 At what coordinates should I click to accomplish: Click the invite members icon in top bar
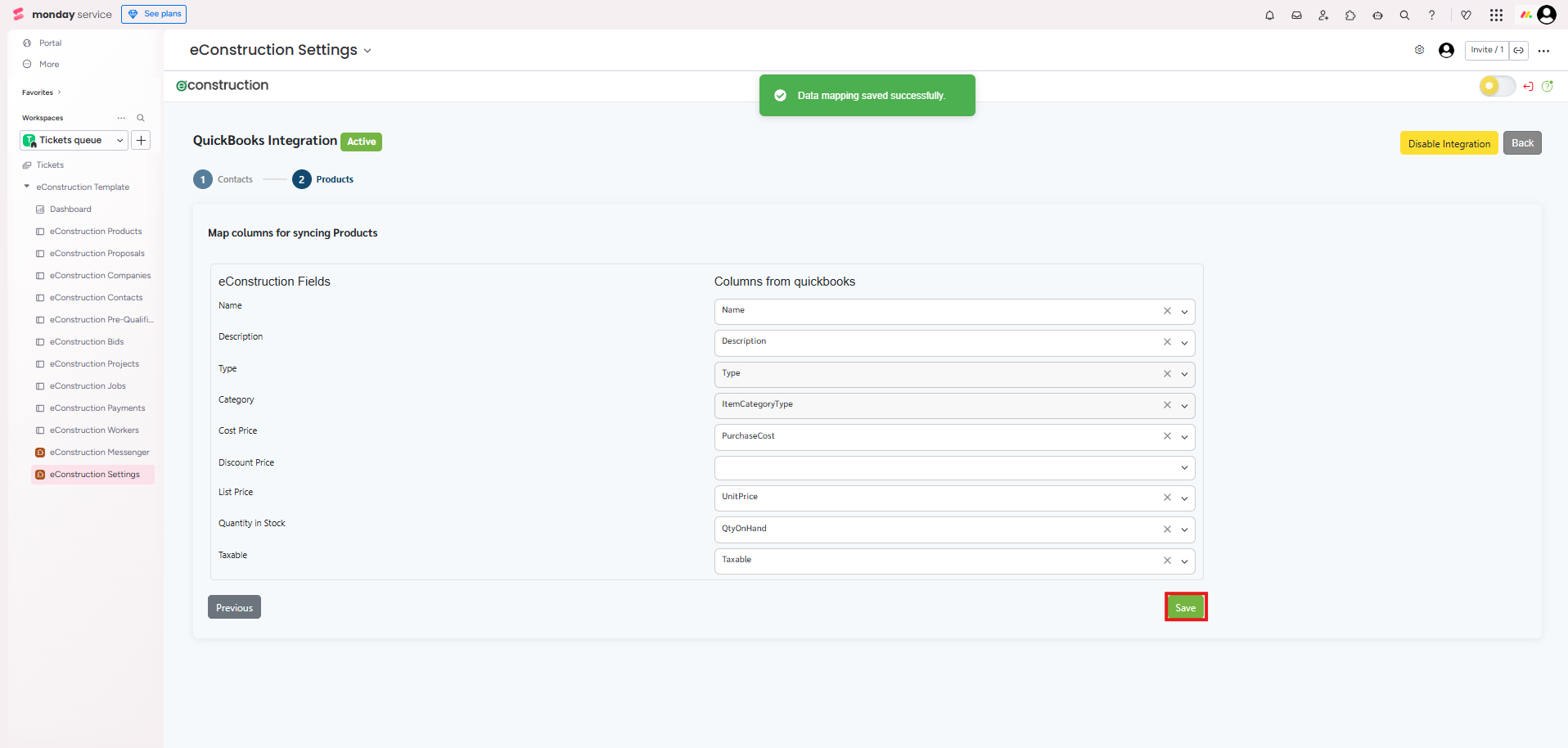[x=1323, y=15]
